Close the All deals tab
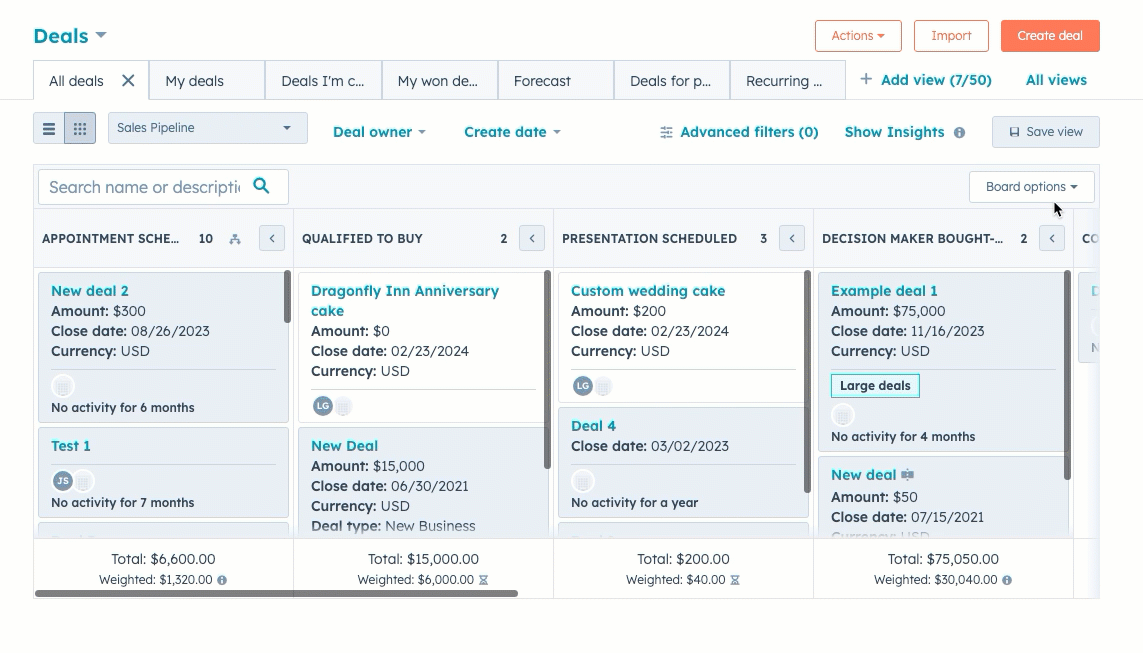Screen dimensions: 1143x653 128,81
